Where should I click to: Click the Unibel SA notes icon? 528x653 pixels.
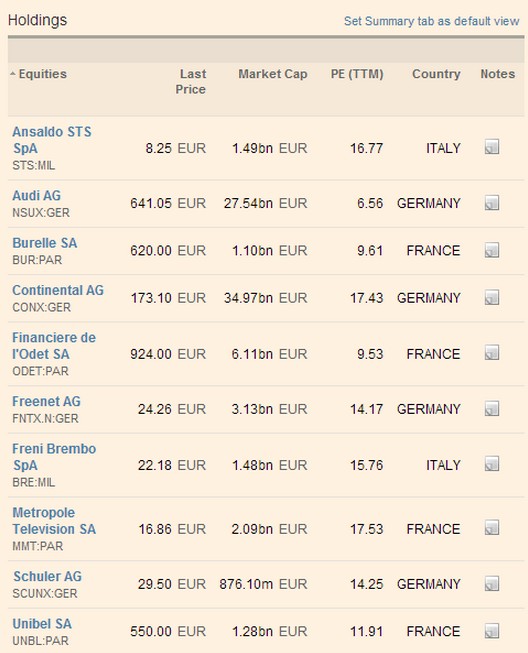tap(492, 631)
